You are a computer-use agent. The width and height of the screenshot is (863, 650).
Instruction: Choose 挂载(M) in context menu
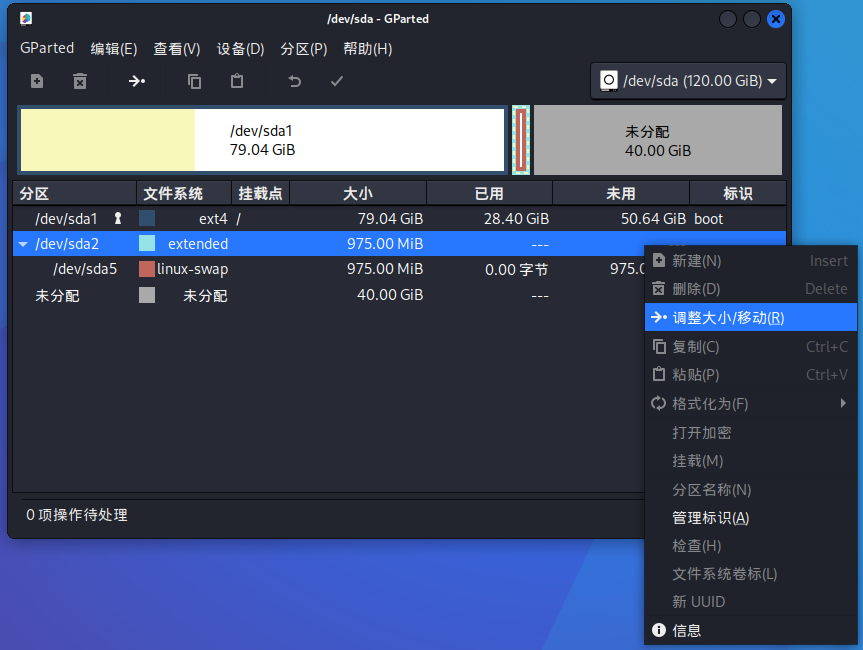coord(751,461)
